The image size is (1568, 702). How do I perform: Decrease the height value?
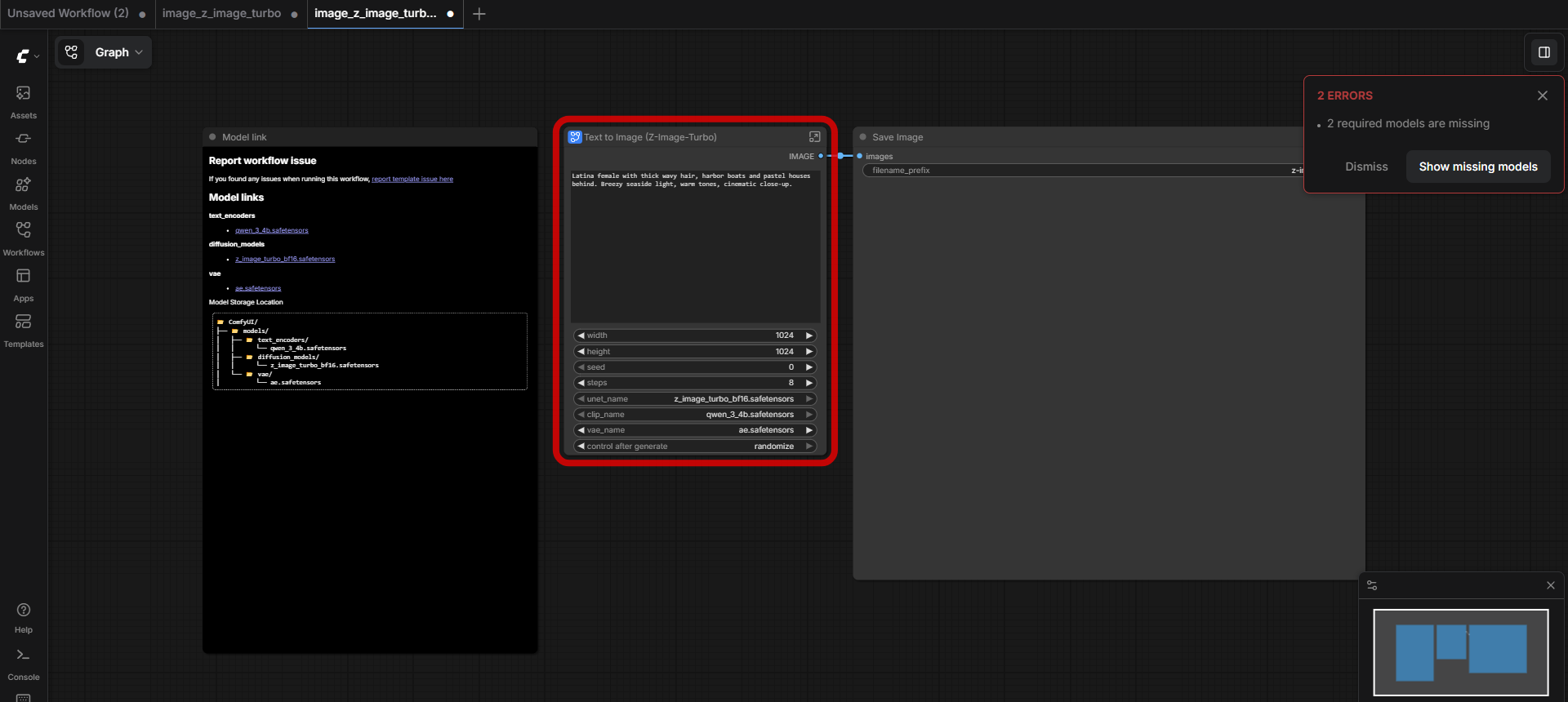[581, 352]
